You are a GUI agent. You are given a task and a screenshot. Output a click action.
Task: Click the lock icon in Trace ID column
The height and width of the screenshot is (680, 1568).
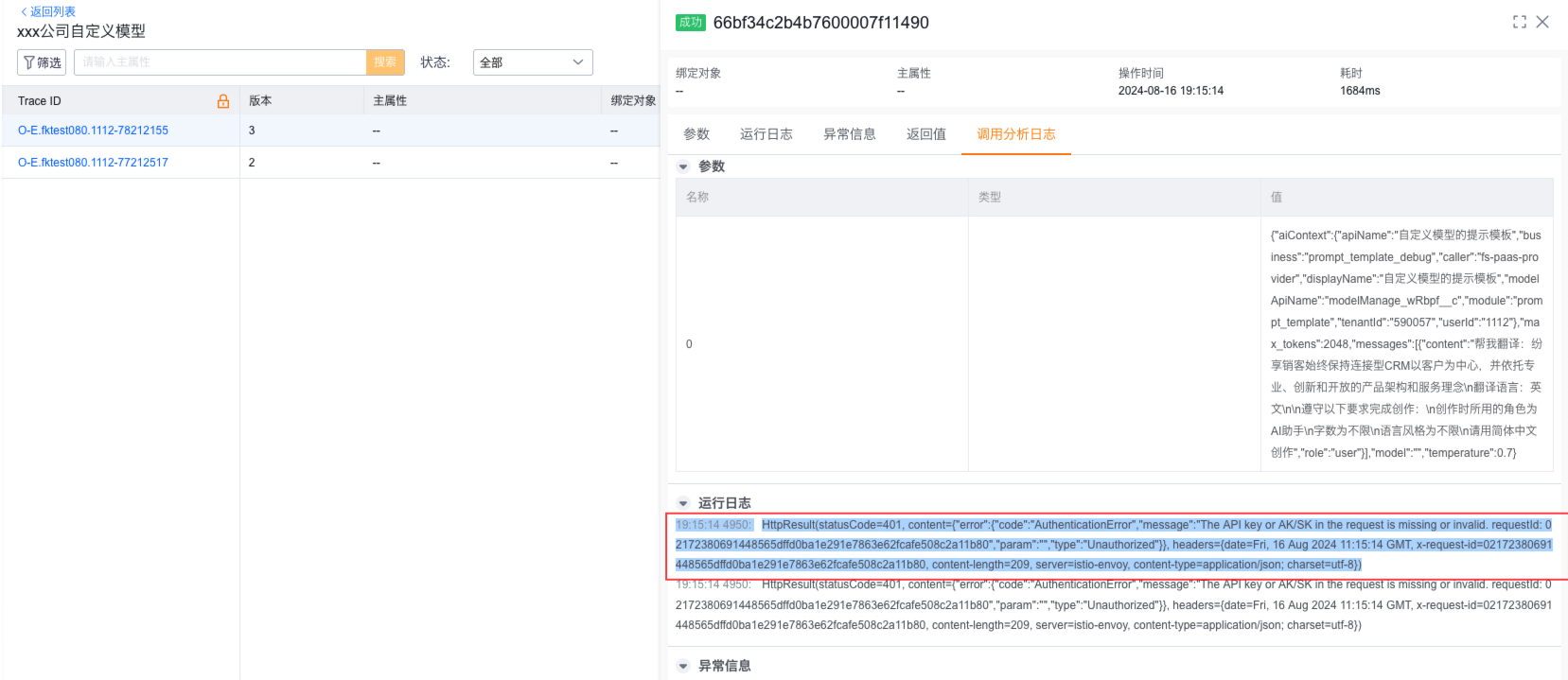pos(223,101)
